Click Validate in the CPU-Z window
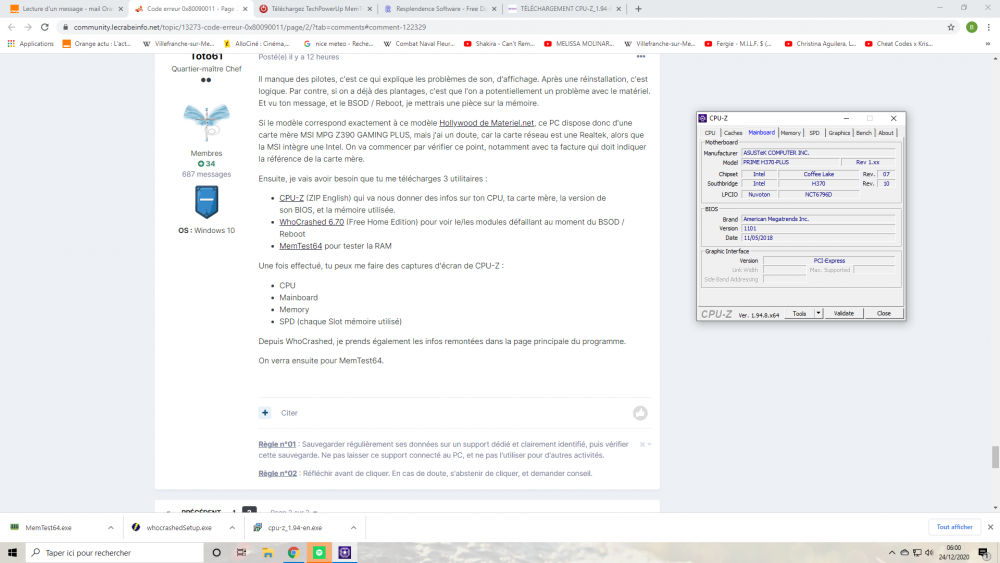Viewport: 1000px width, 563px height. (x=844, y=313)
